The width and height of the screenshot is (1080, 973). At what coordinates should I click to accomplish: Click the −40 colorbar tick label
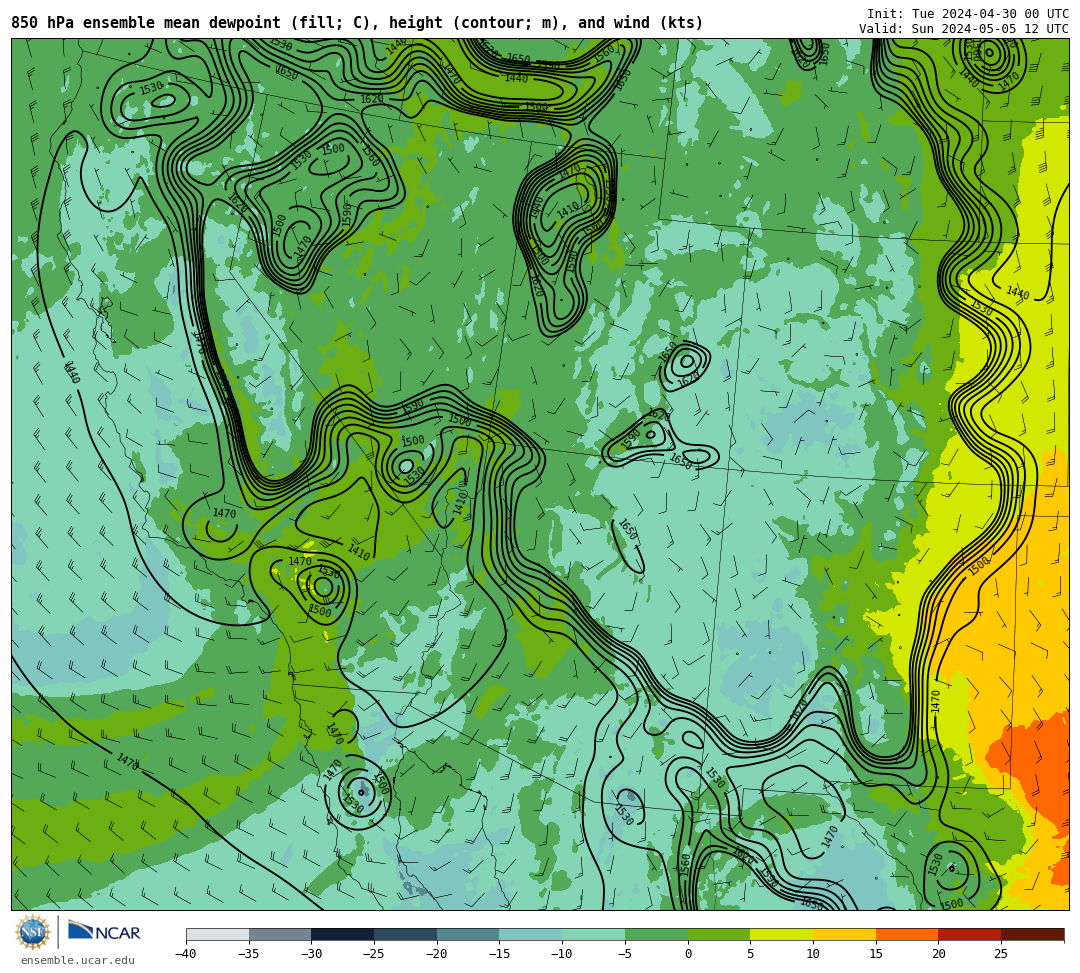point(186,954)
